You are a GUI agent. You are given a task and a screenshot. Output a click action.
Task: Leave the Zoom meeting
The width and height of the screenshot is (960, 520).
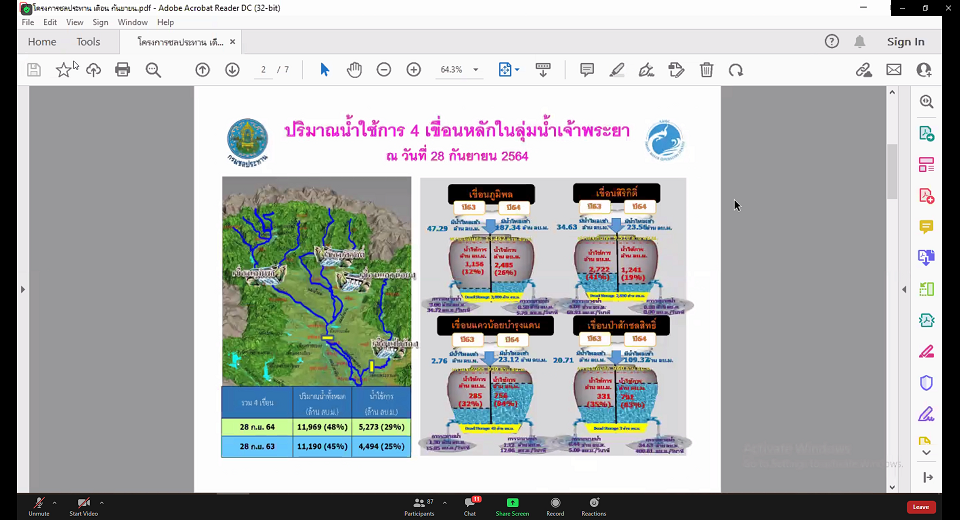[x=921, y=507]
